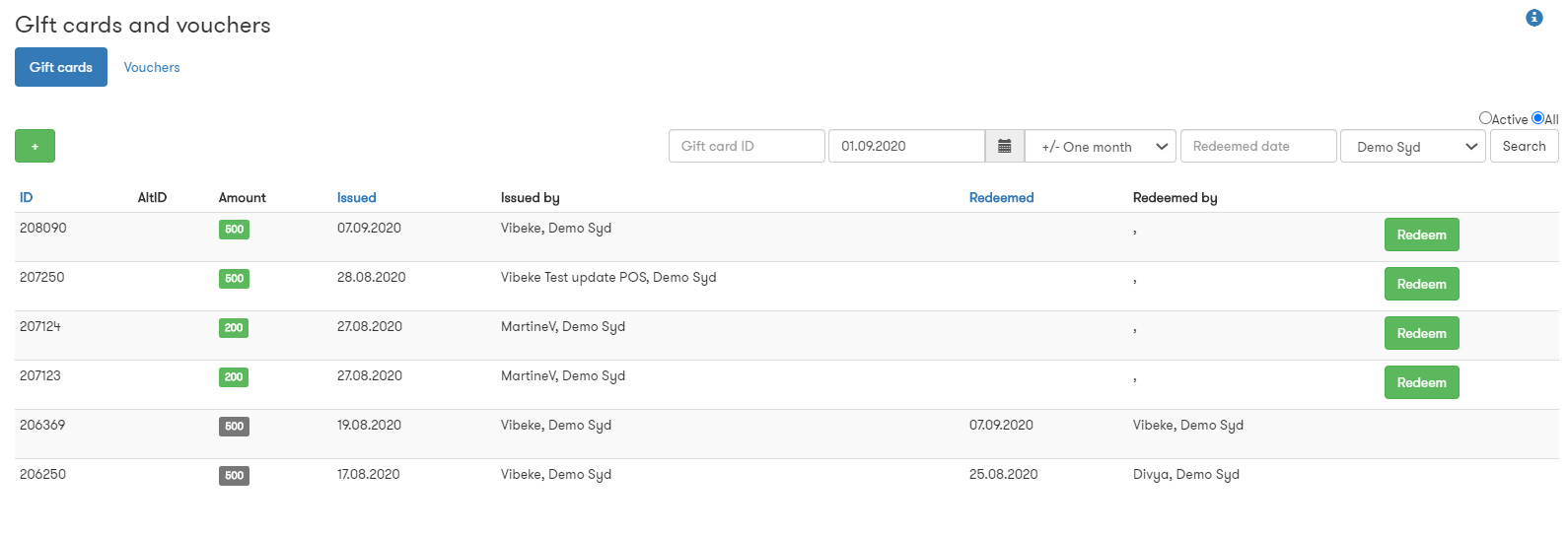The height and width of the screenshot is (536, 1568).
Task: Click the grey 500 badge for 206369
Action: click(x=234, y=427)
